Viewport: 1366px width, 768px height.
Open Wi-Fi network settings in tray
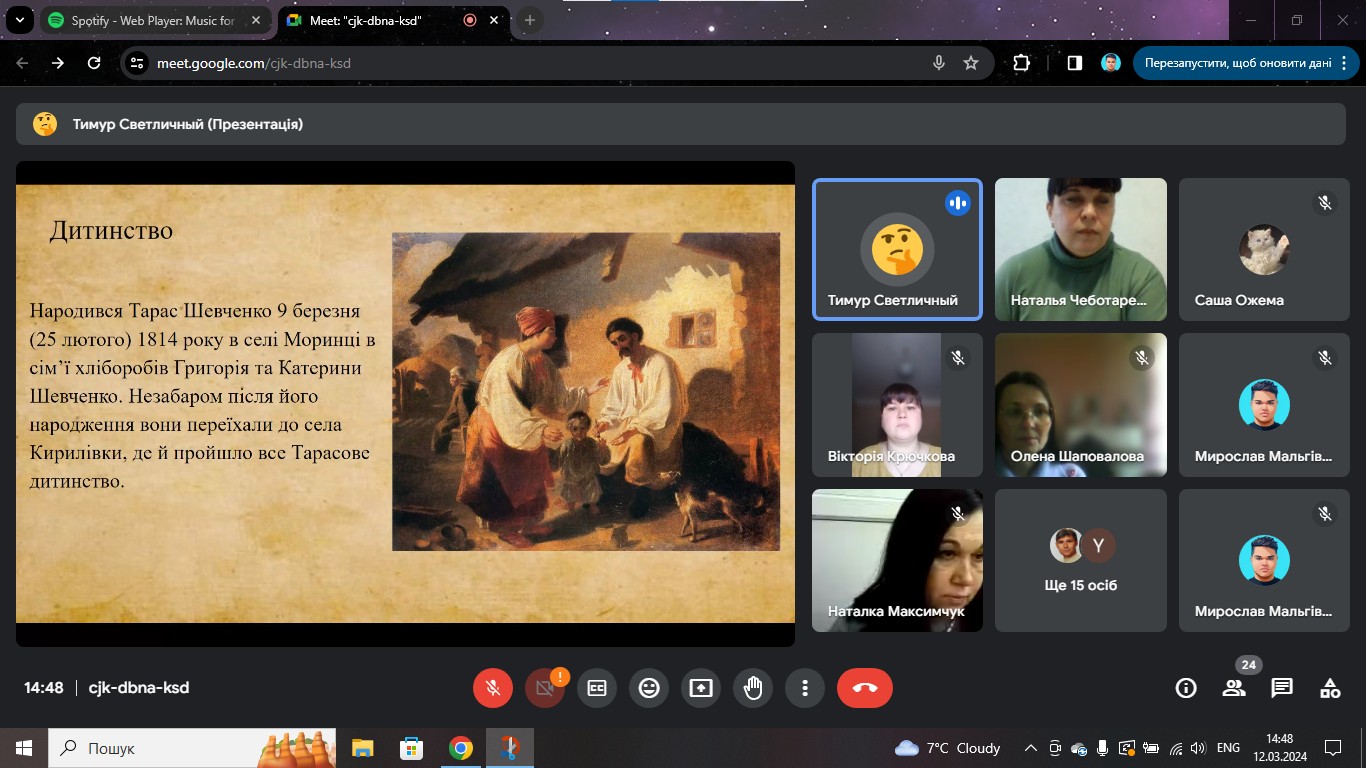point(1175,748)
